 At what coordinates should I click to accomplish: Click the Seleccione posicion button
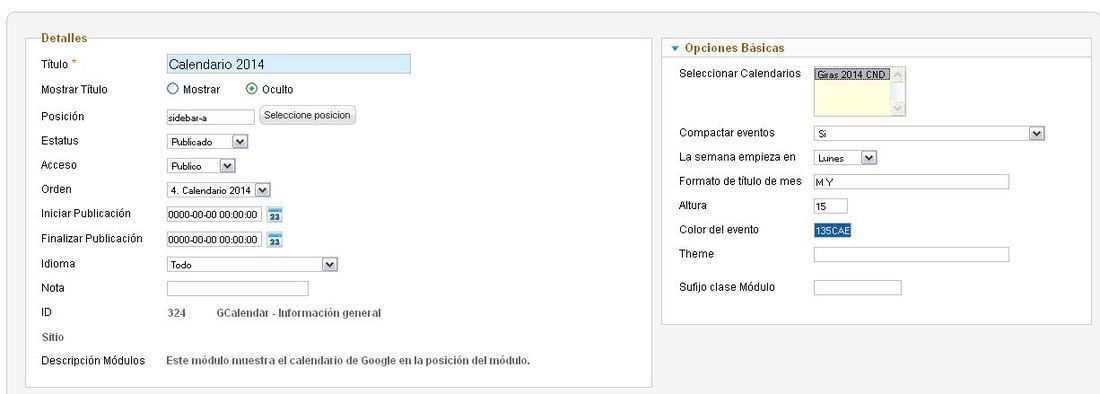tap(307, 116)
